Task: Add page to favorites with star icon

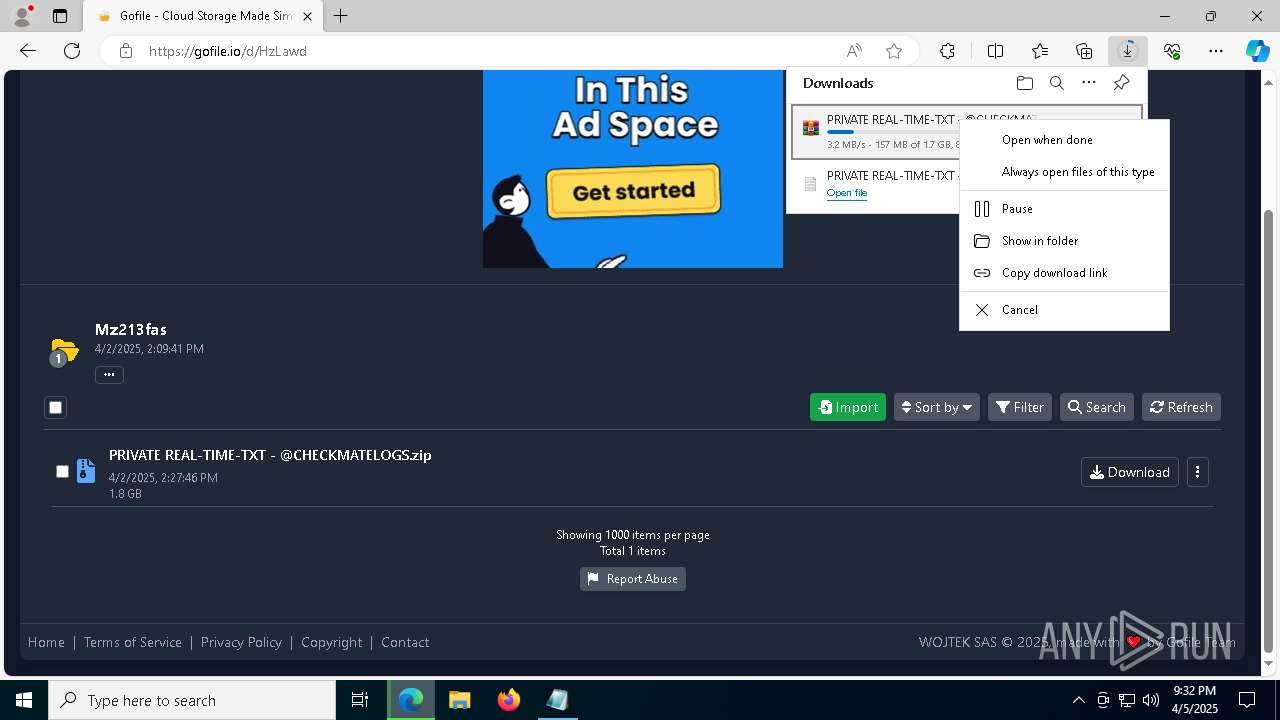Action: point(894,51)
